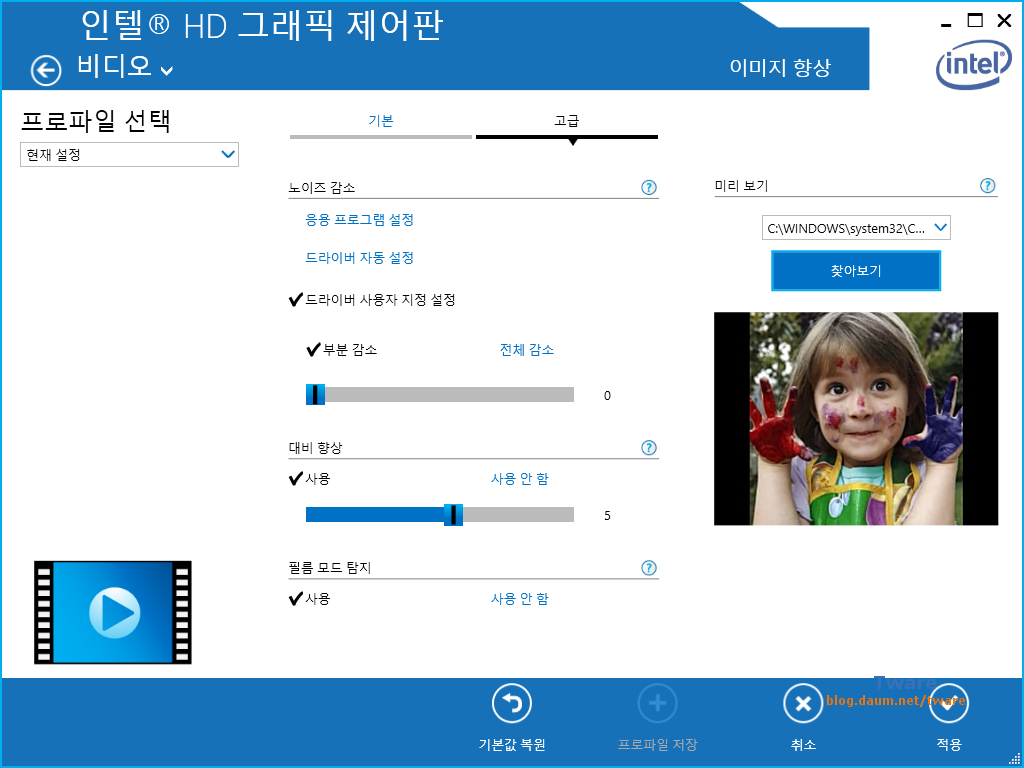This screenshot has width=1024, height=768.
Task: Click the 프로파일 저장 plus icon
Action: 657,703
